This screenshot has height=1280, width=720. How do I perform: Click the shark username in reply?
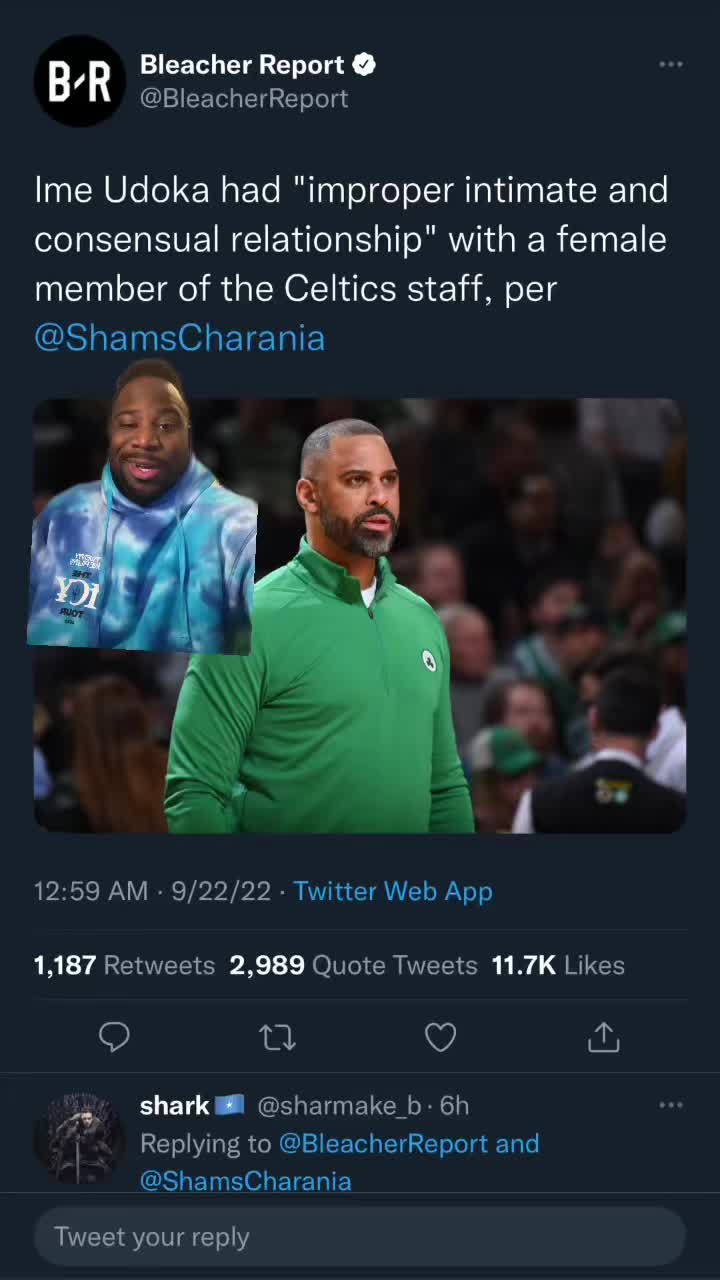[174, 1105]
